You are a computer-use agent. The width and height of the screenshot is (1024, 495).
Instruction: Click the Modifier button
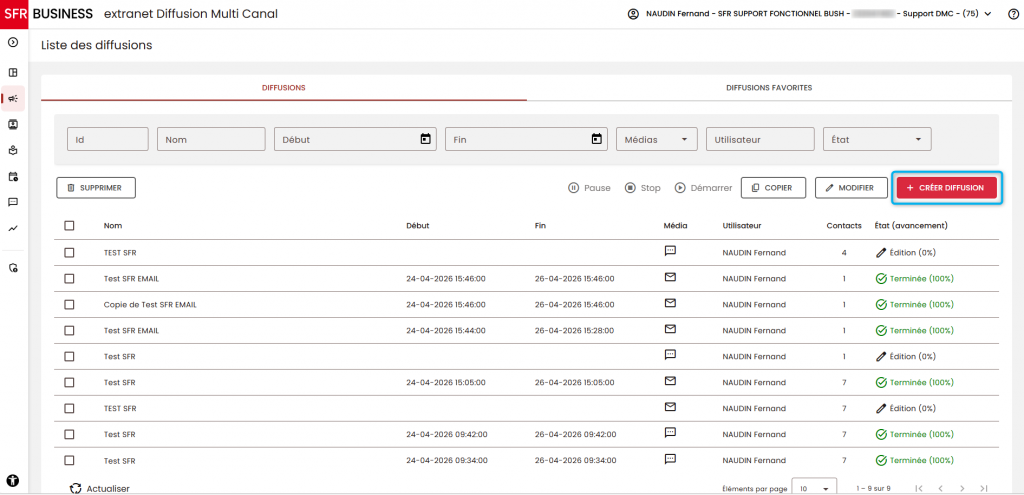click(850, 187)
